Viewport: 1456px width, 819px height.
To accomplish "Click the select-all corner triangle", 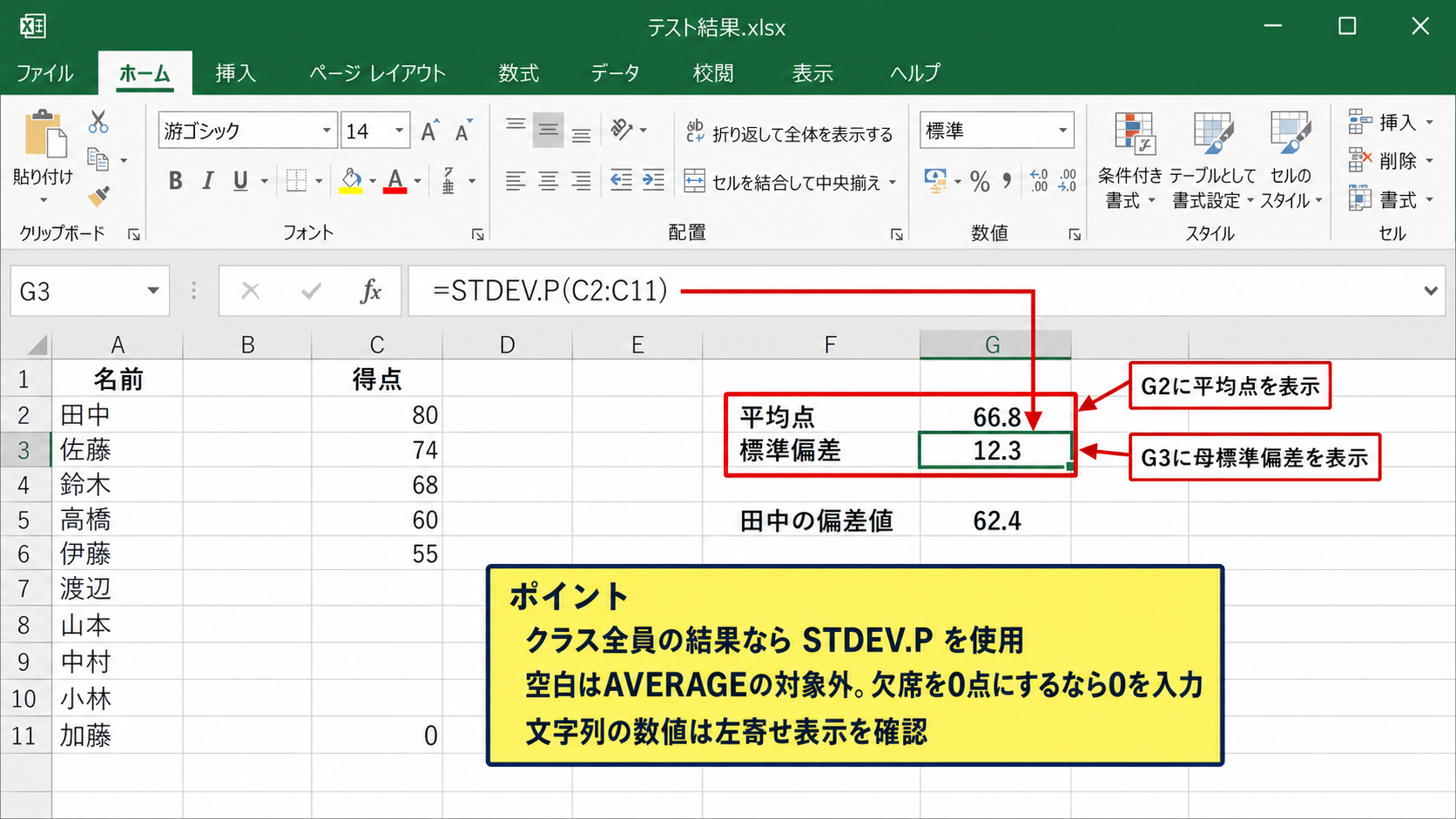I will [x=36, y=346].
